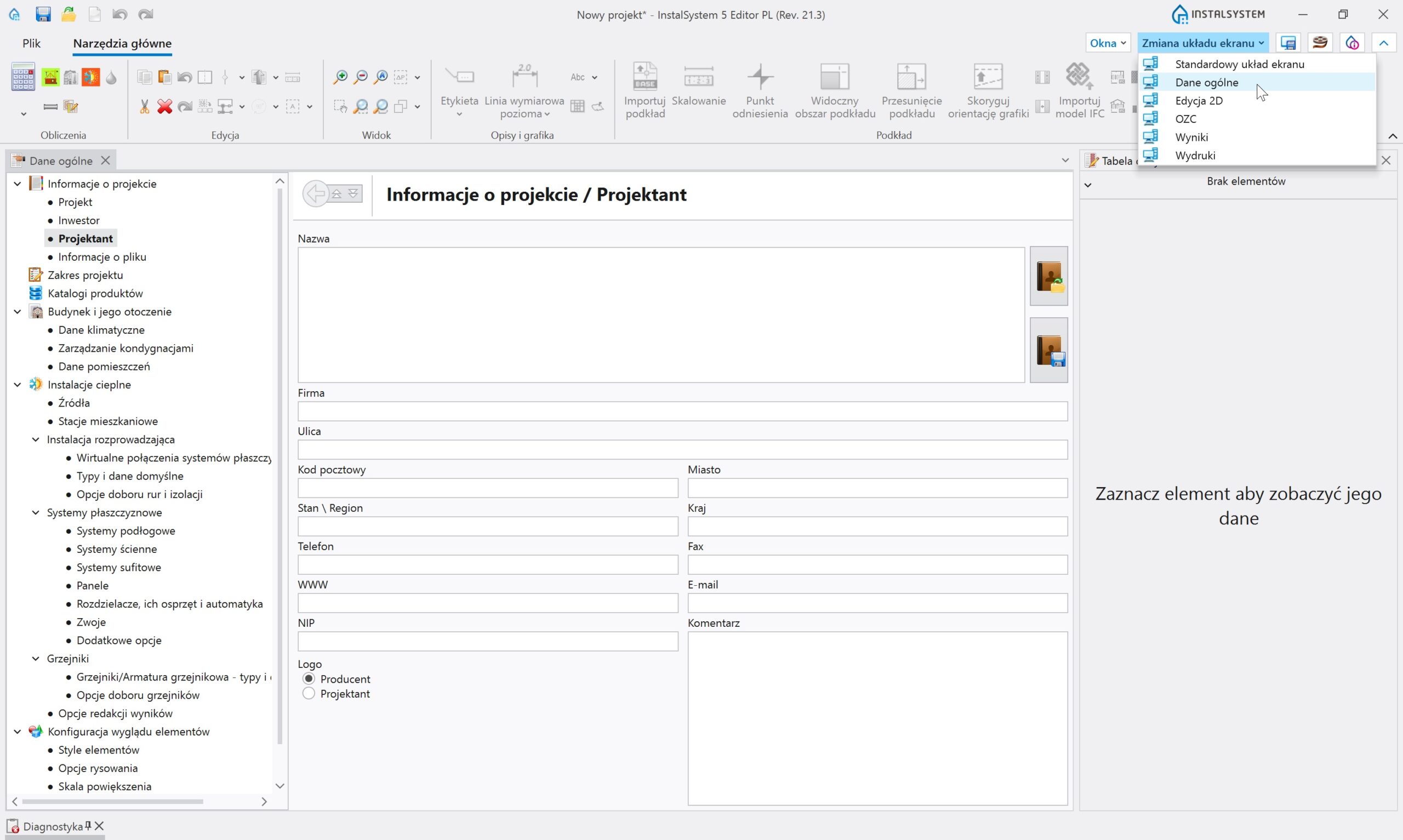Select Inwestor in the tree
Image resolution: width=1403 pixels, height=840 pixels.
[x=79, y=220]
